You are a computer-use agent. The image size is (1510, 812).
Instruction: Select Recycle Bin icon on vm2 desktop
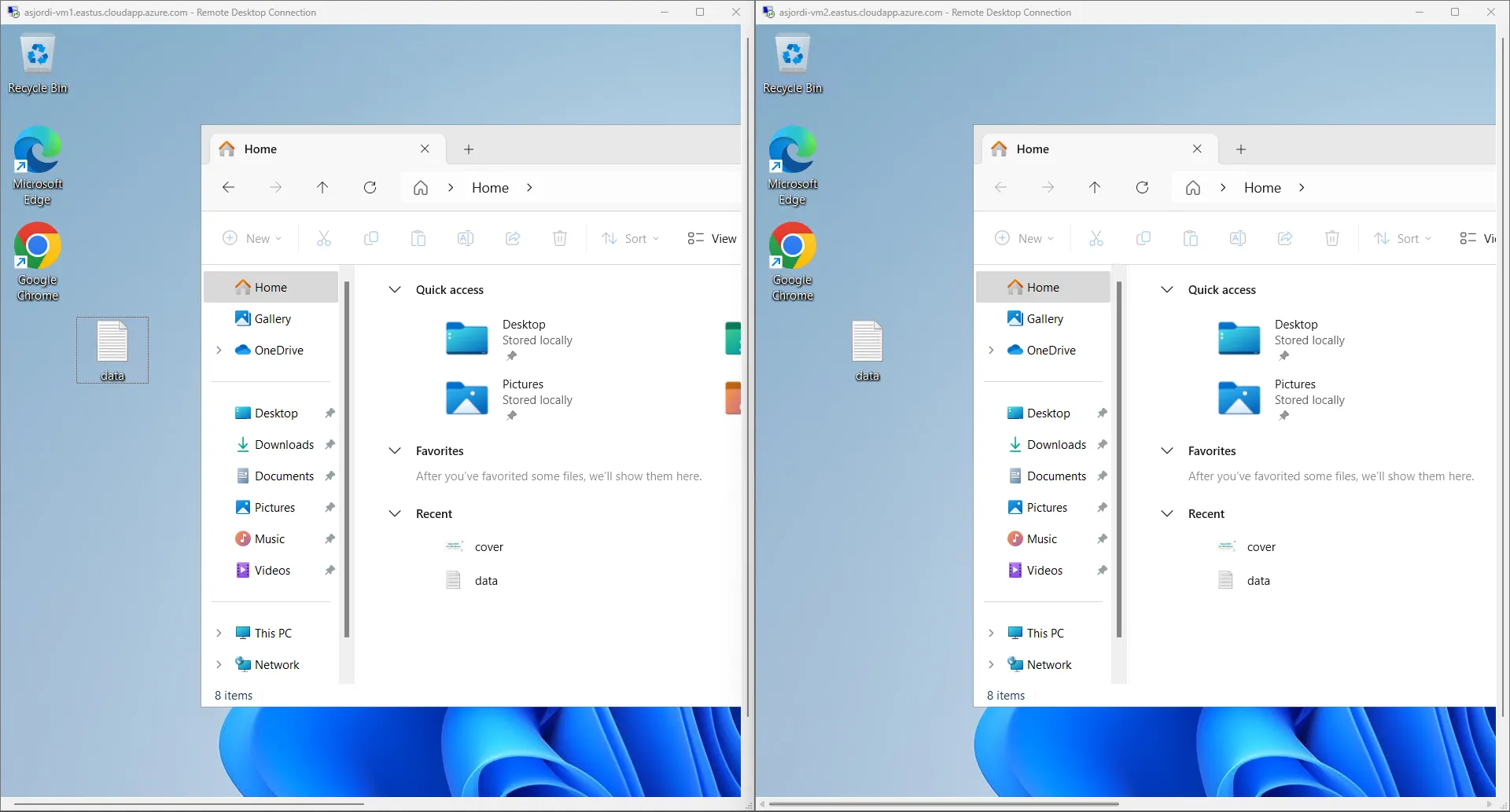coord(793,64)
